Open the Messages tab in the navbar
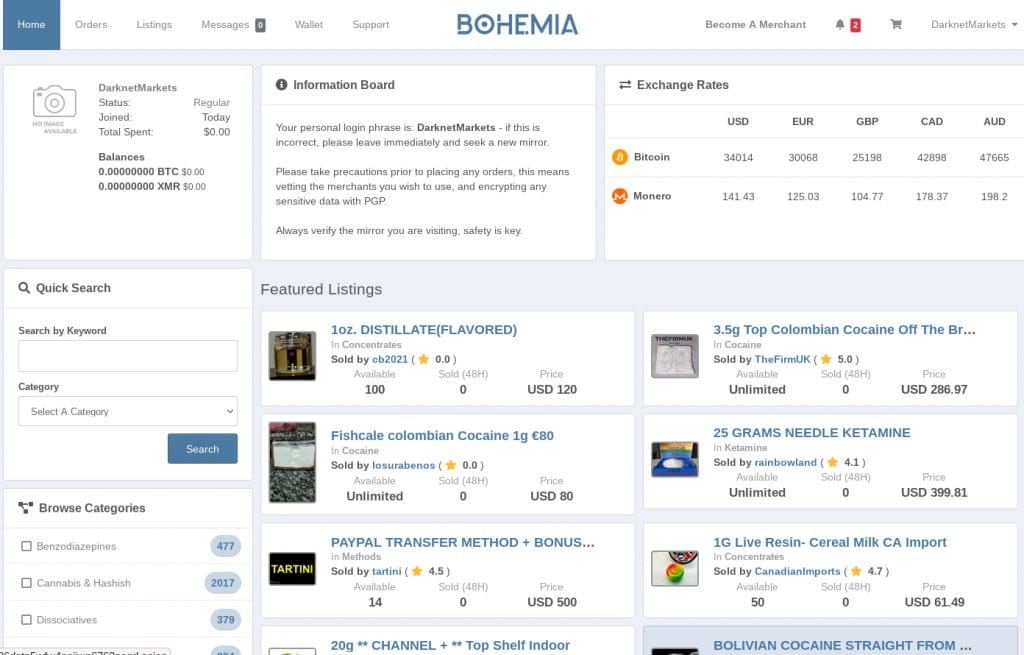Screen dimensions: 1024x655 point(232,25)
